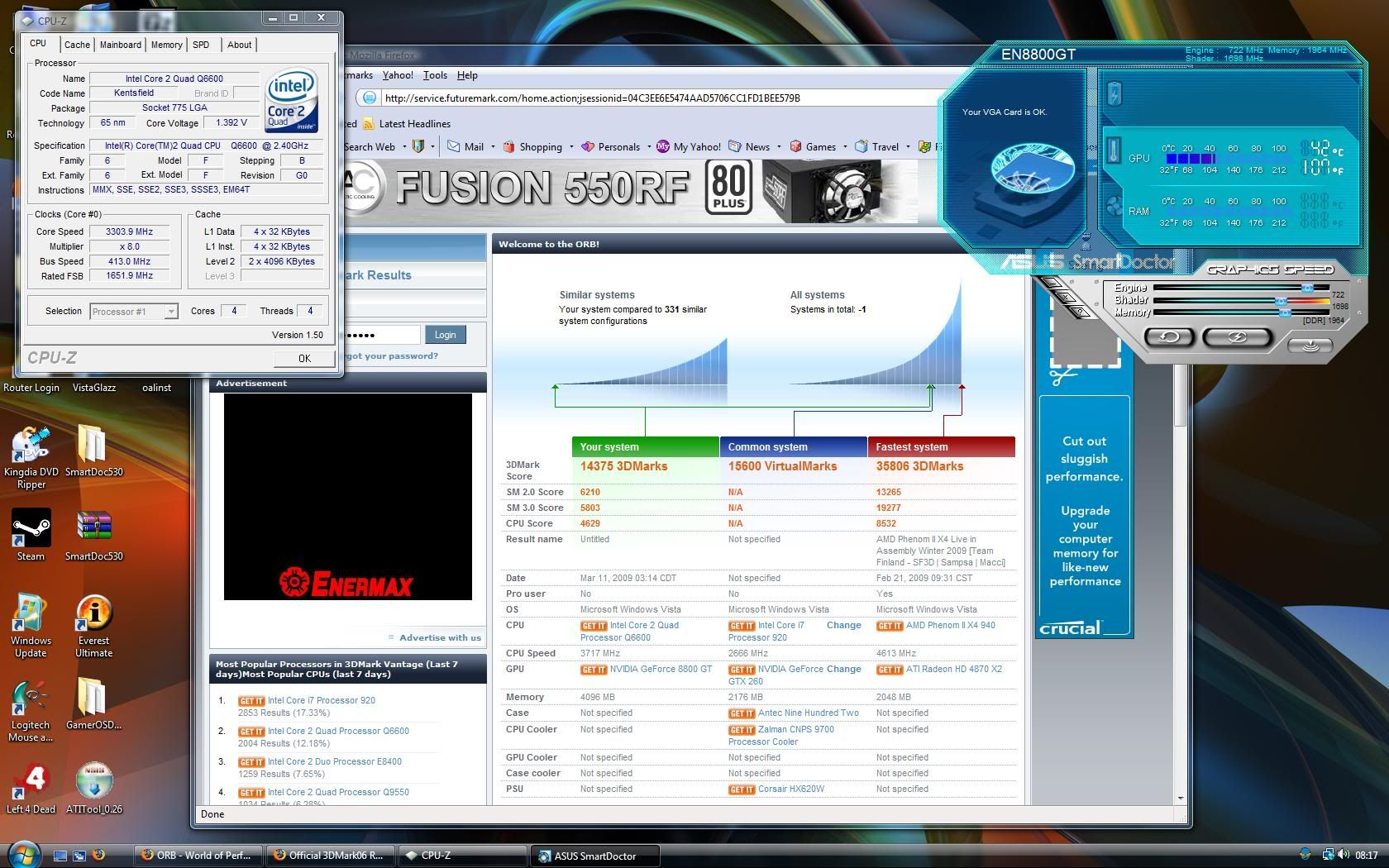Click the Firefox address bar URL field
Screen dimensions: 1389x868
pos(661,98)
